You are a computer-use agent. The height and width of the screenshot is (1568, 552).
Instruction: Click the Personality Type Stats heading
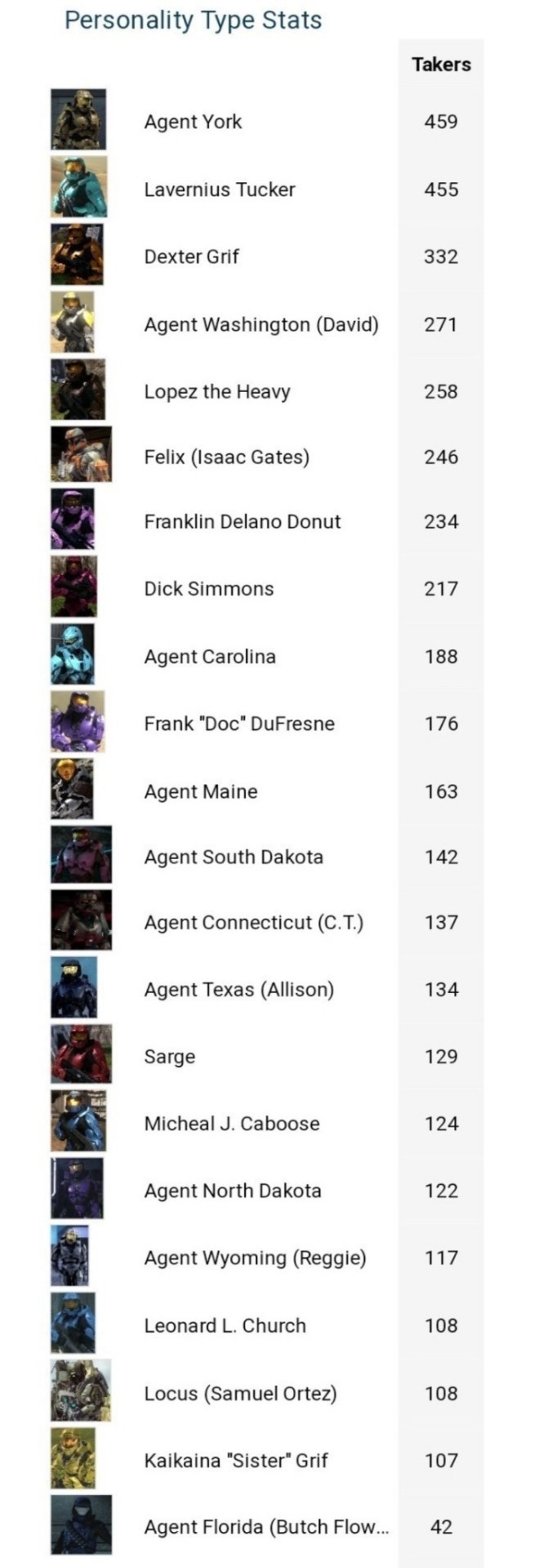pyautogui.click(x=194, y=20)
